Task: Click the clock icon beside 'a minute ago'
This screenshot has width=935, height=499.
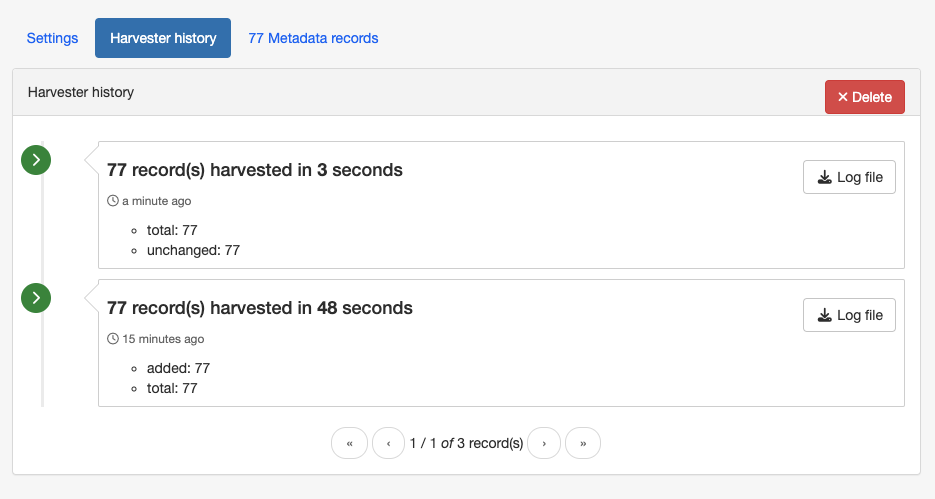Action: coord(113,201)
